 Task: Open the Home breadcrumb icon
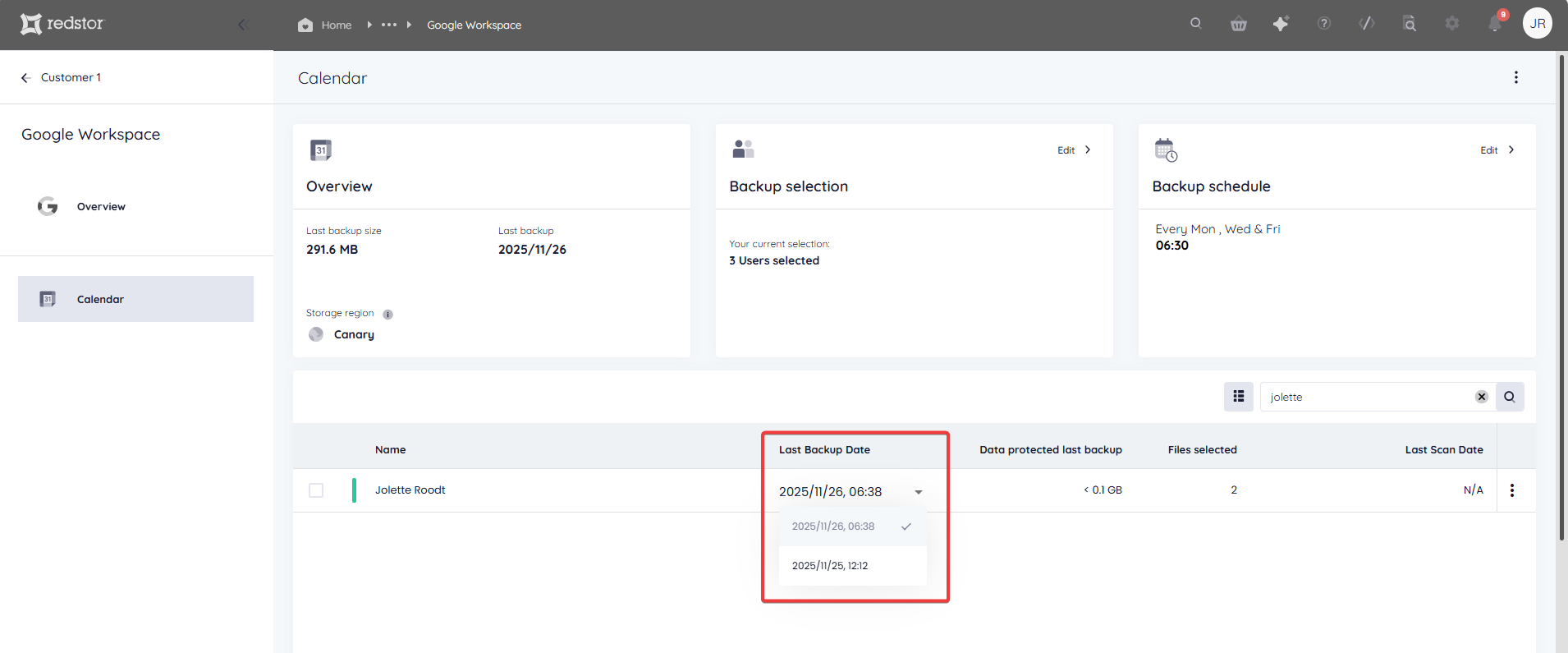pyautogui.click(x=305, y=25)
